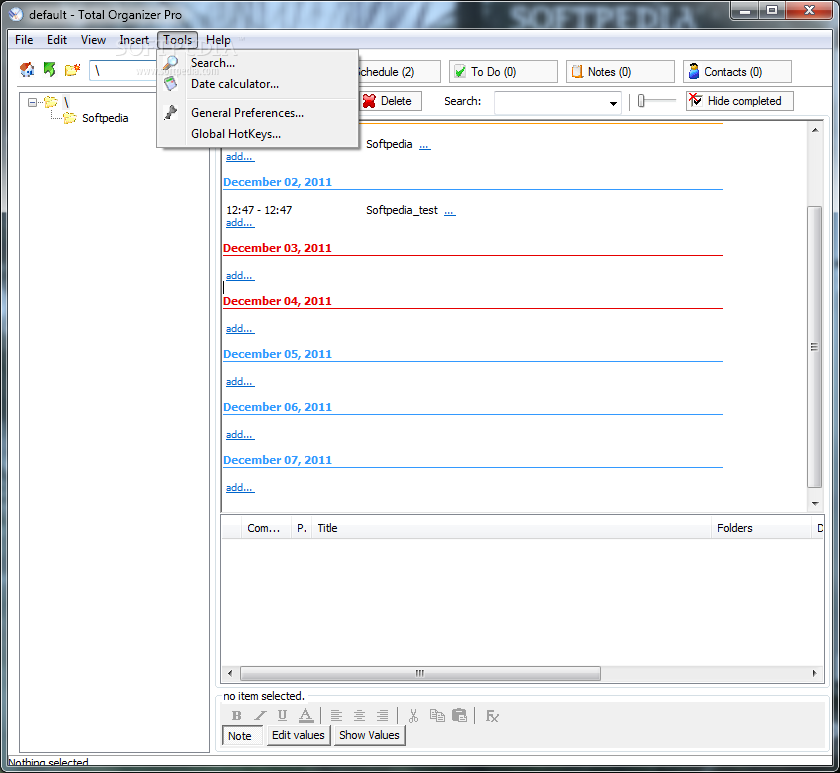Viewport: 840px width, 773px height.
Task: Close the open Tools menu
Action: pos(178,40)
